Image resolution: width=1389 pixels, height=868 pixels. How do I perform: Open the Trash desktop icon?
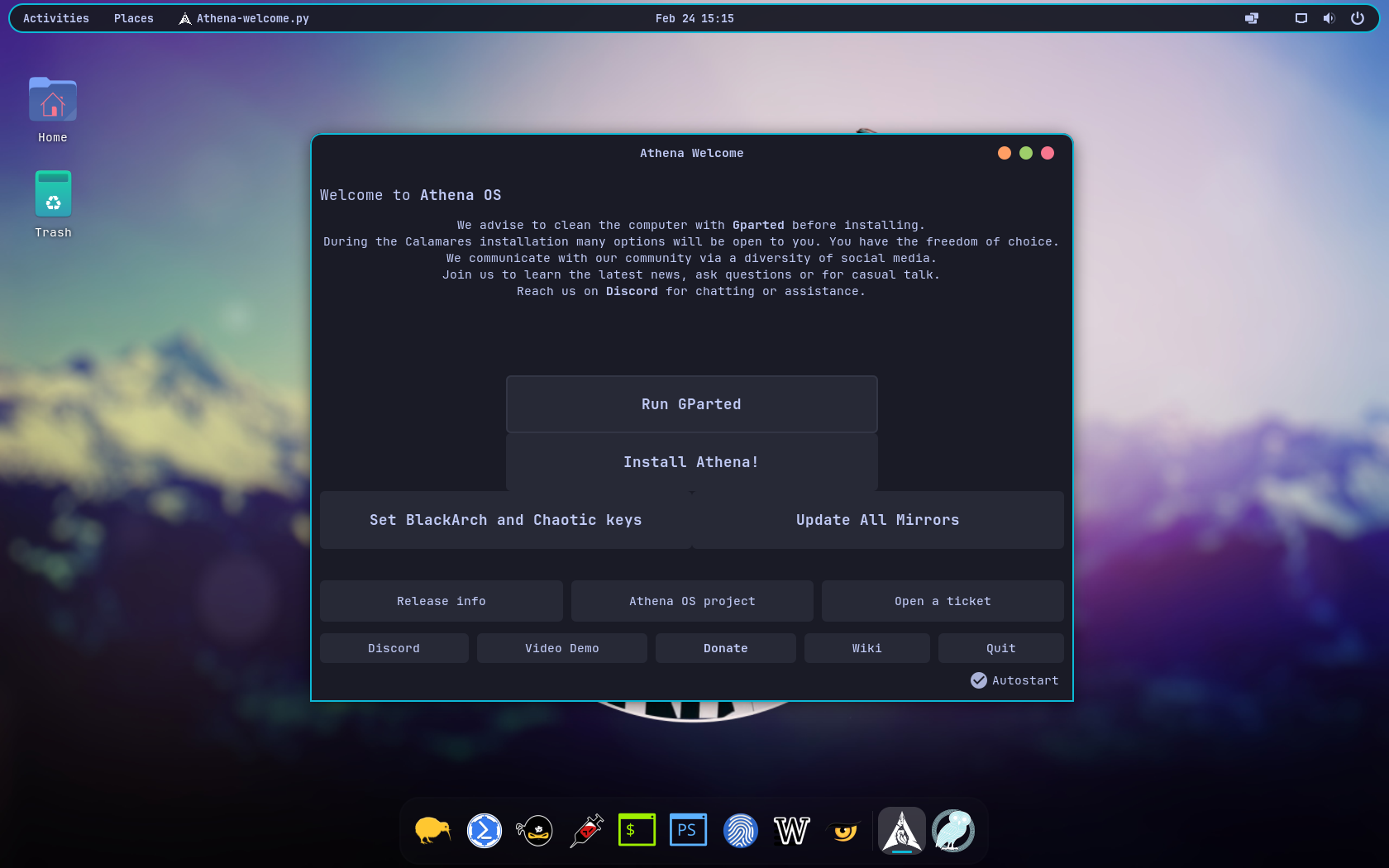53,205
